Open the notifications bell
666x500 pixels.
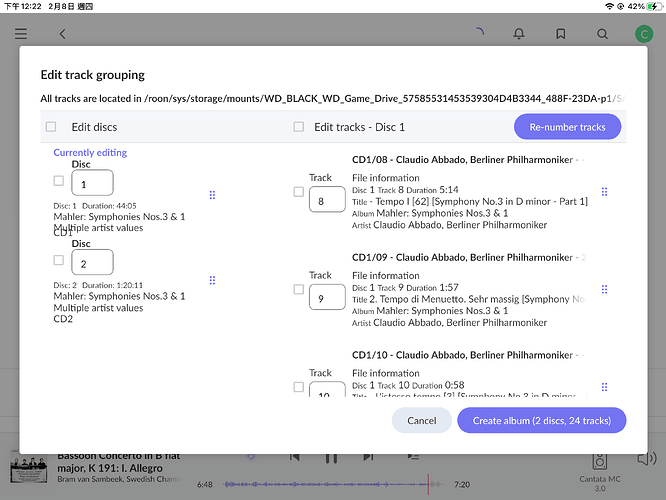pyautogui.click(x=519, y=34)
